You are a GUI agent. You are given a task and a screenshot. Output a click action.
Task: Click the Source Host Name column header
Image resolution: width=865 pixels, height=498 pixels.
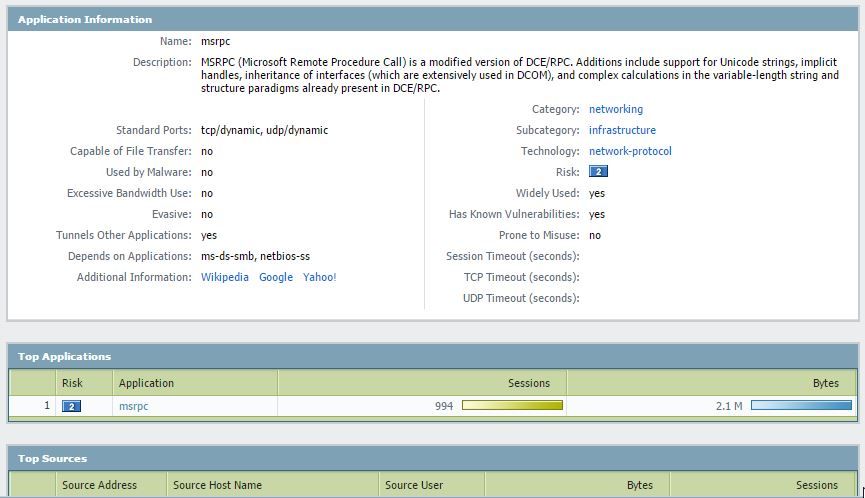273,485
